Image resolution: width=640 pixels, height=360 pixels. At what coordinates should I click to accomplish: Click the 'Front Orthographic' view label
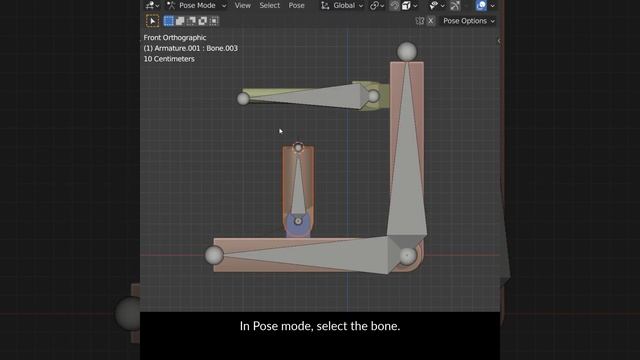175,38
